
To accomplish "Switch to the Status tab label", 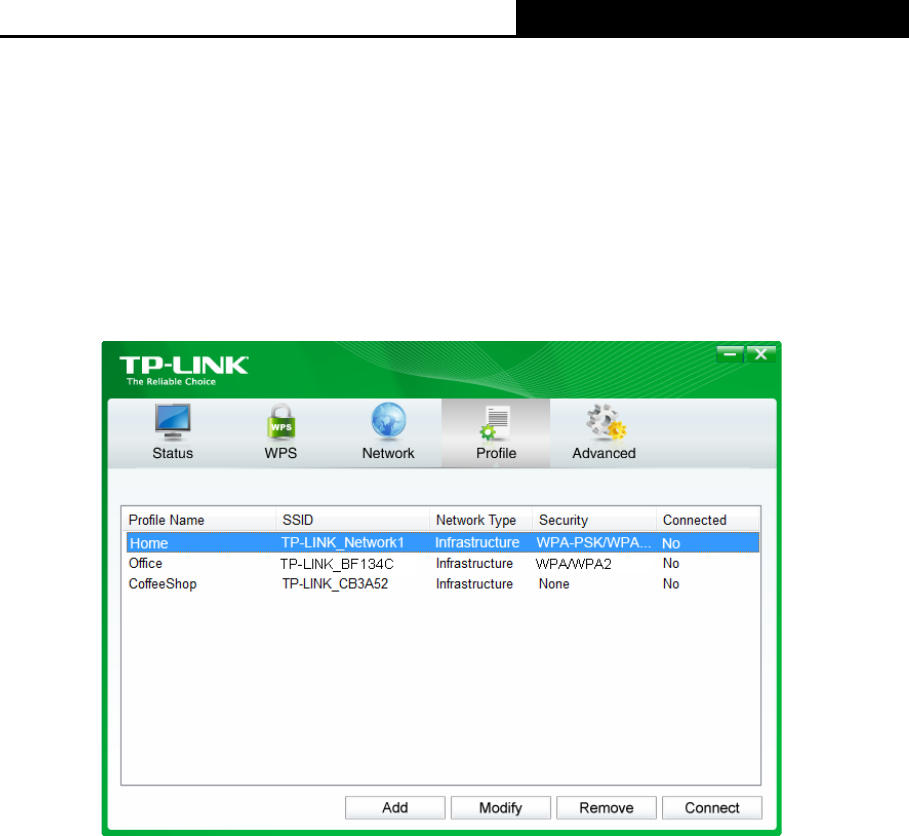I will [x=172, y=453].
